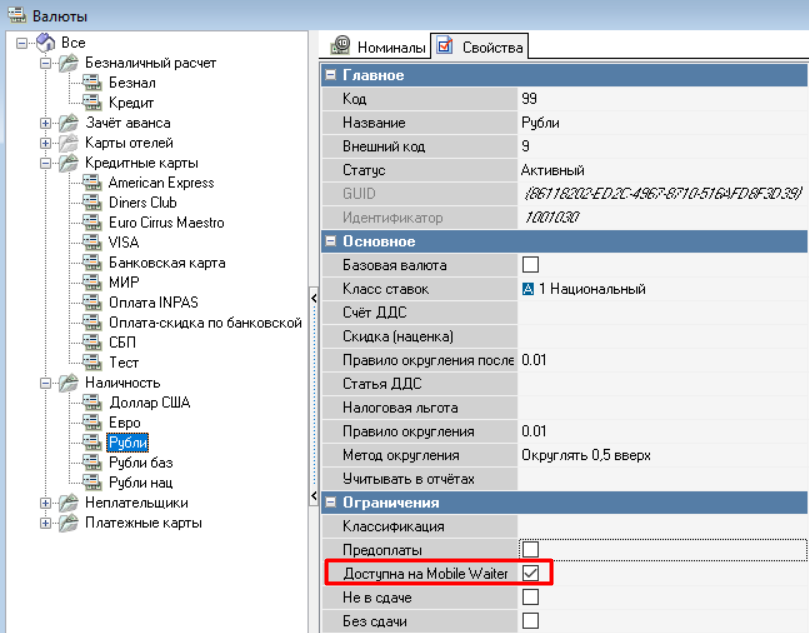
Task: Click the panel splitter collapse arrow
Action: [x=313, y=299]
